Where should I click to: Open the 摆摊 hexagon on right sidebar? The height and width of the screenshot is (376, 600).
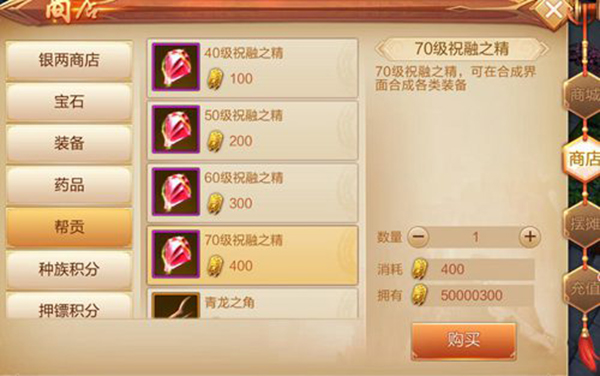pyautogui.click(x=583, y=224)
